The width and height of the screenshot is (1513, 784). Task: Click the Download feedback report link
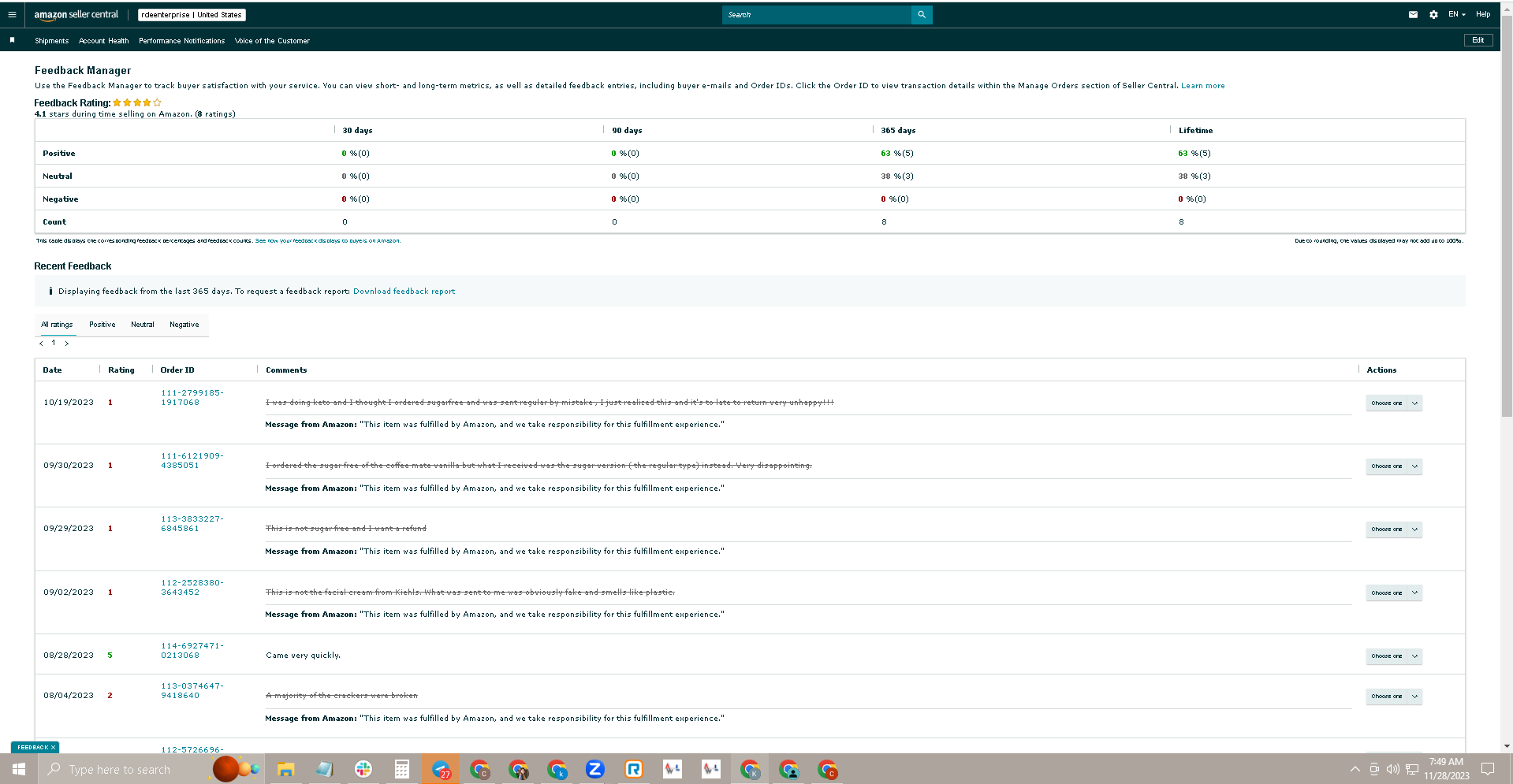[x=404, y=292]
